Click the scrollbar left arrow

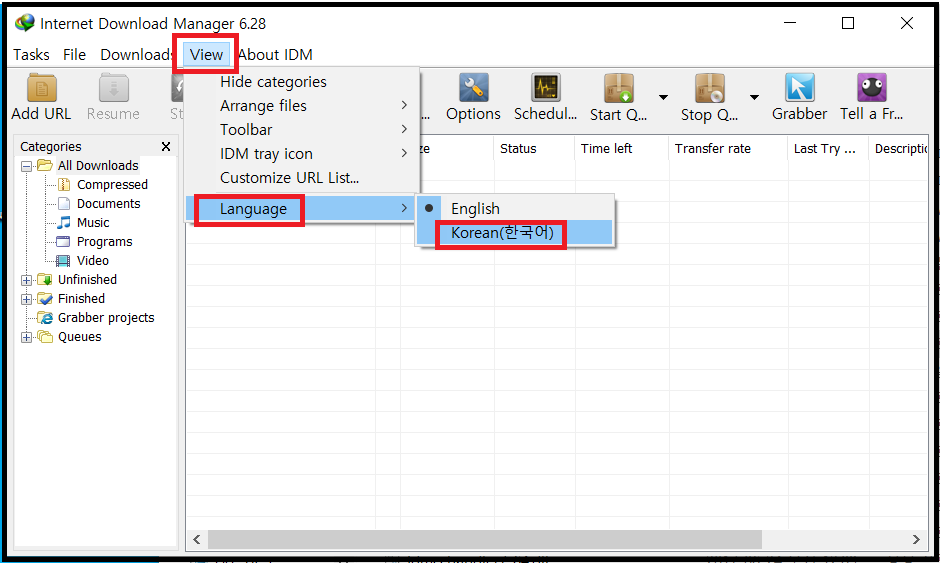click(197, 539)
